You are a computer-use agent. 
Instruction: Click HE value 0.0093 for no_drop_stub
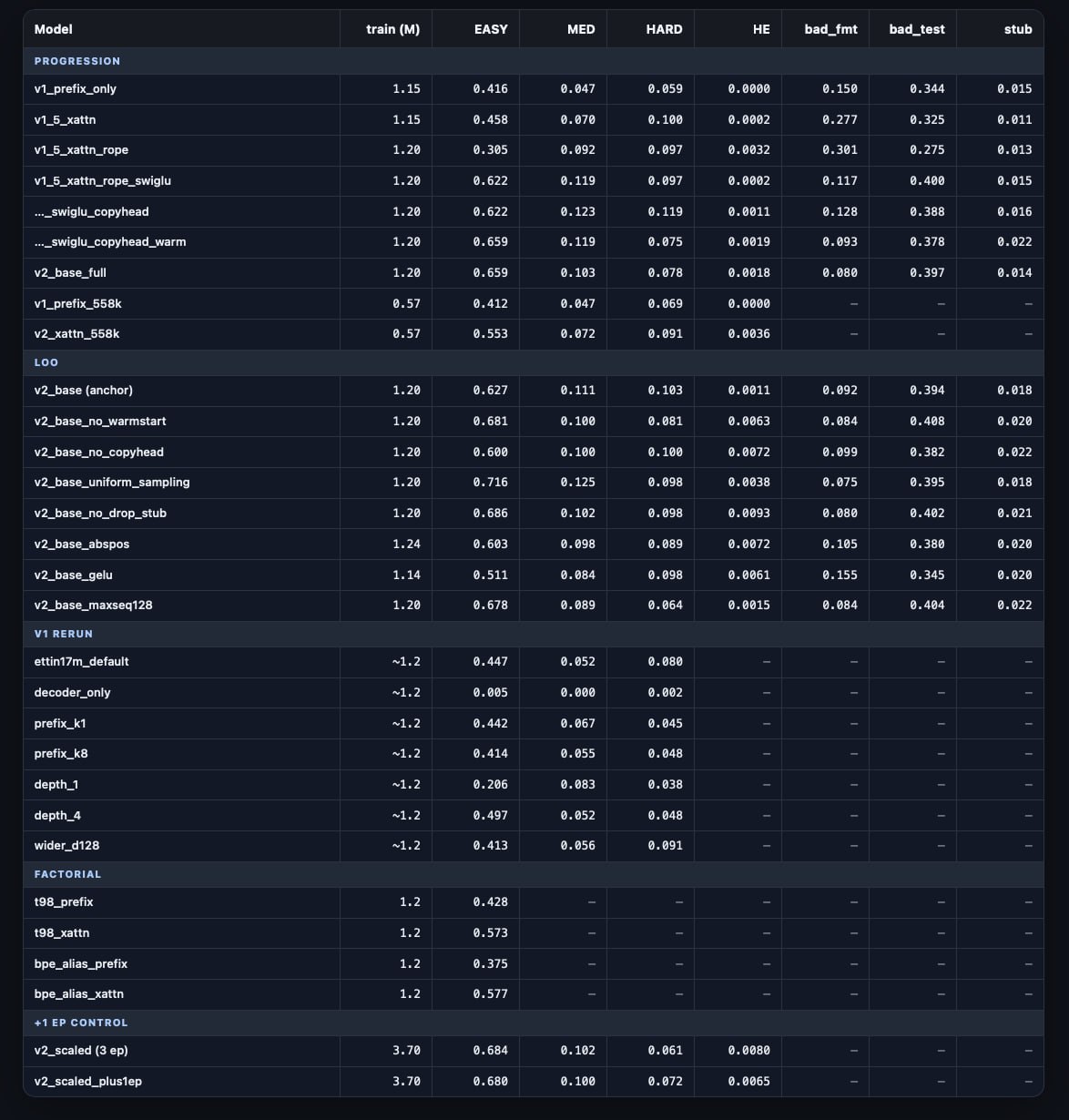749,514
